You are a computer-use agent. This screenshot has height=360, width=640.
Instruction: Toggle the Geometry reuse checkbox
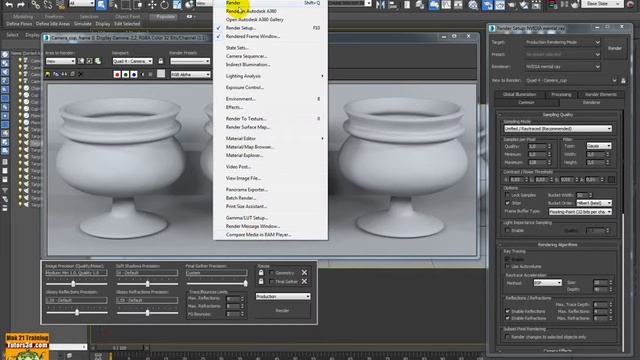click(x=272, y=273)
